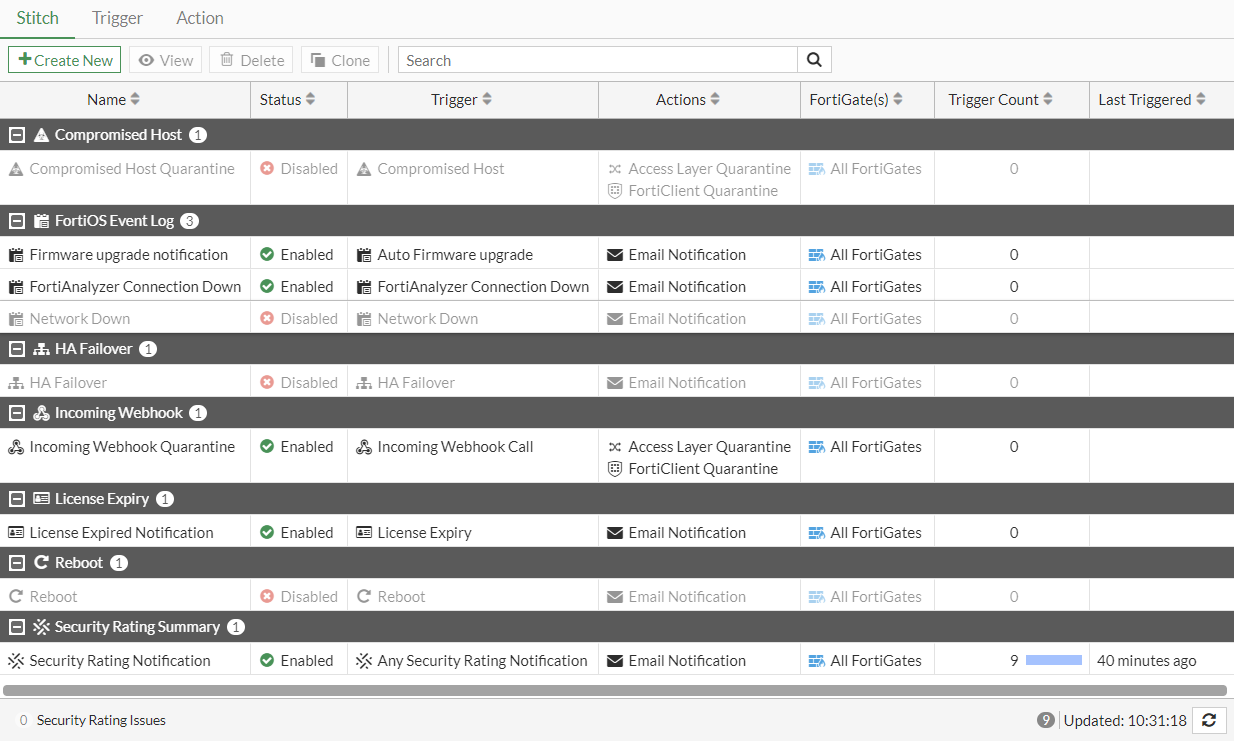Open the Action tab
This screenshot has width=1234, height=741.
(x=200, y=18)
